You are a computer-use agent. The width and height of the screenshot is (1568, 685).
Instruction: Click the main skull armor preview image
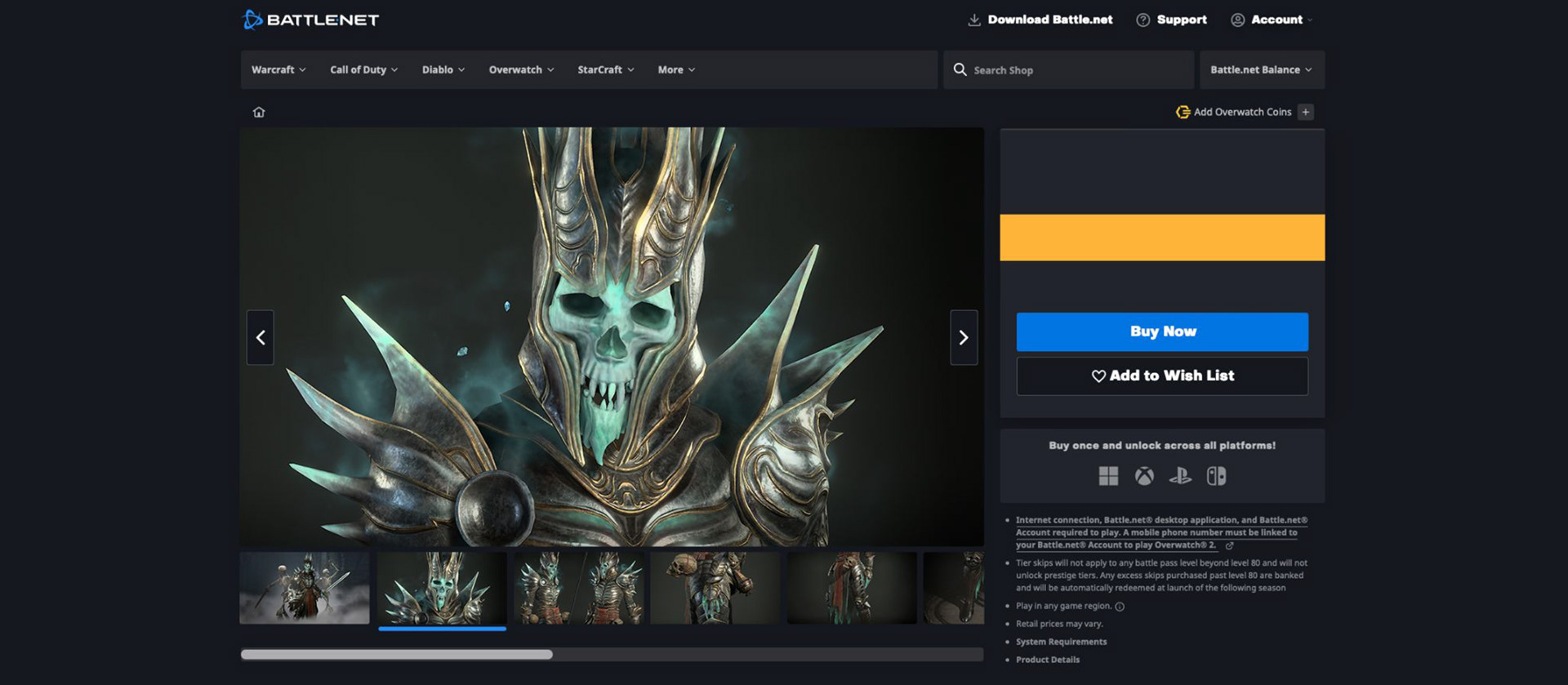(x=612, y=336)
